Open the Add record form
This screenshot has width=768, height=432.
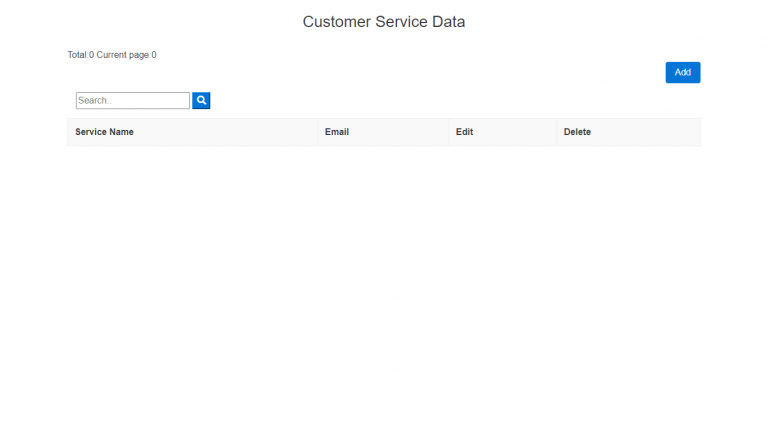(x=682, y=72)
